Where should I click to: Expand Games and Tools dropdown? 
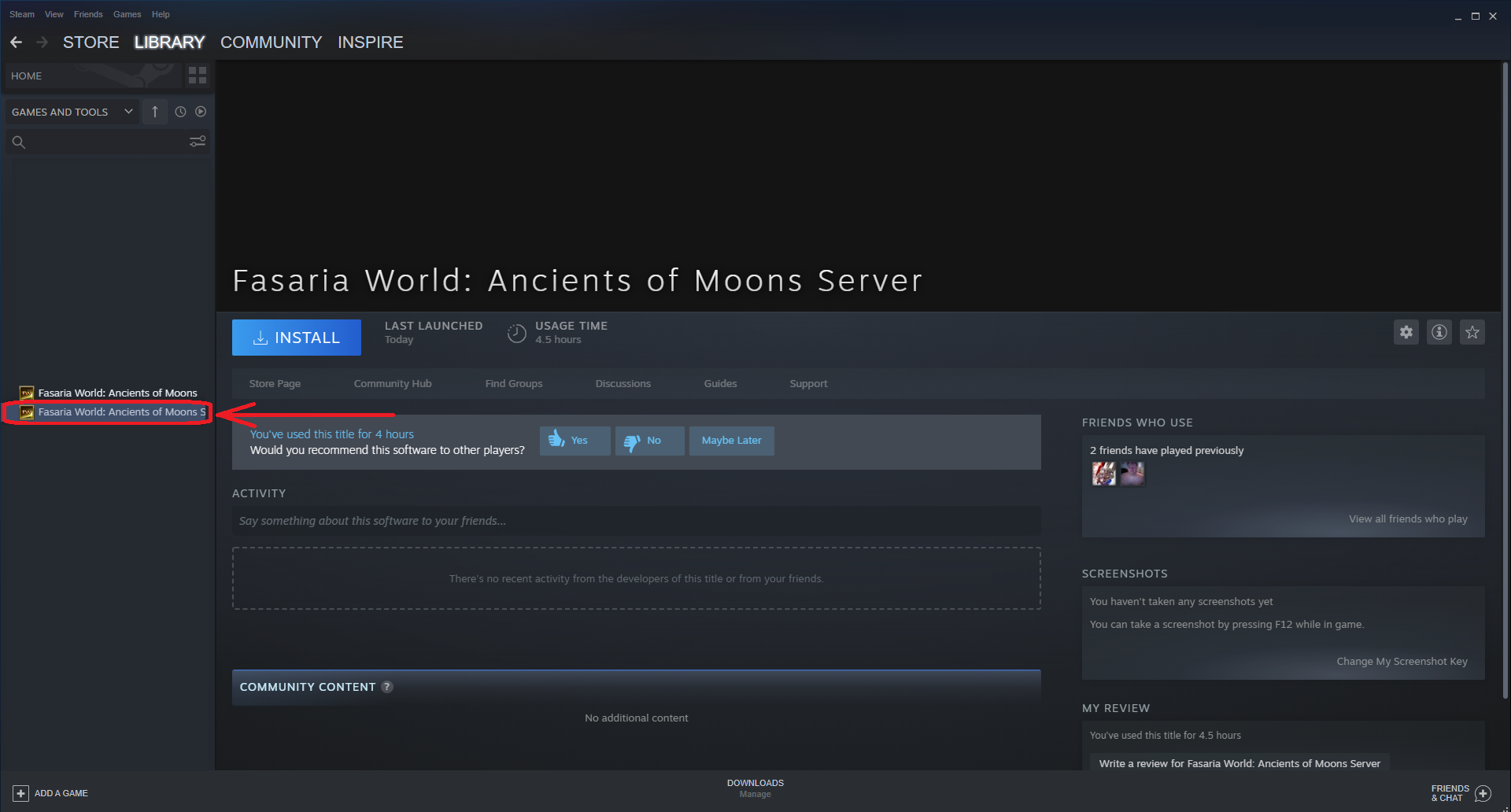pos(72,112)
